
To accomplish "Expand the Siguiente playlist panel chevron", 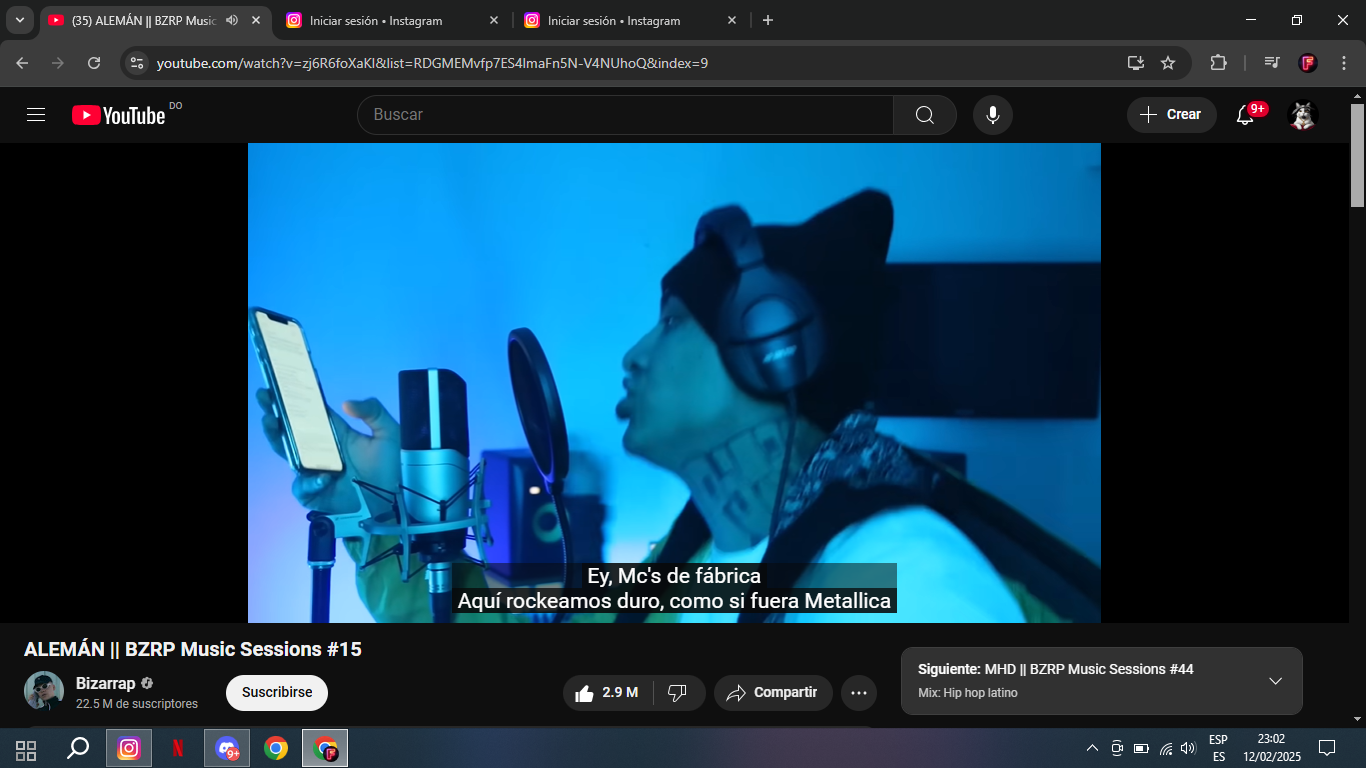I will click(1275, 681).
